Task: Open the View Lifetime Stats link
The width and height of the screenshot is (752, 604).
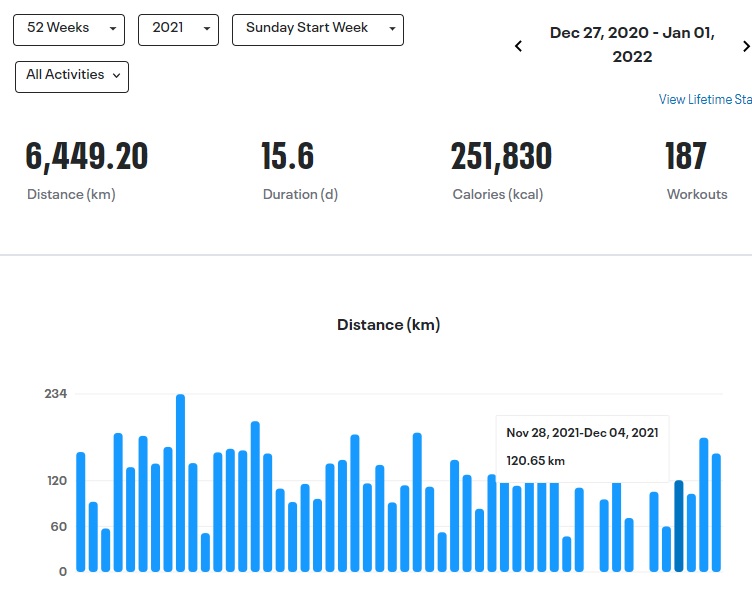Action: (x=705, y=100)
